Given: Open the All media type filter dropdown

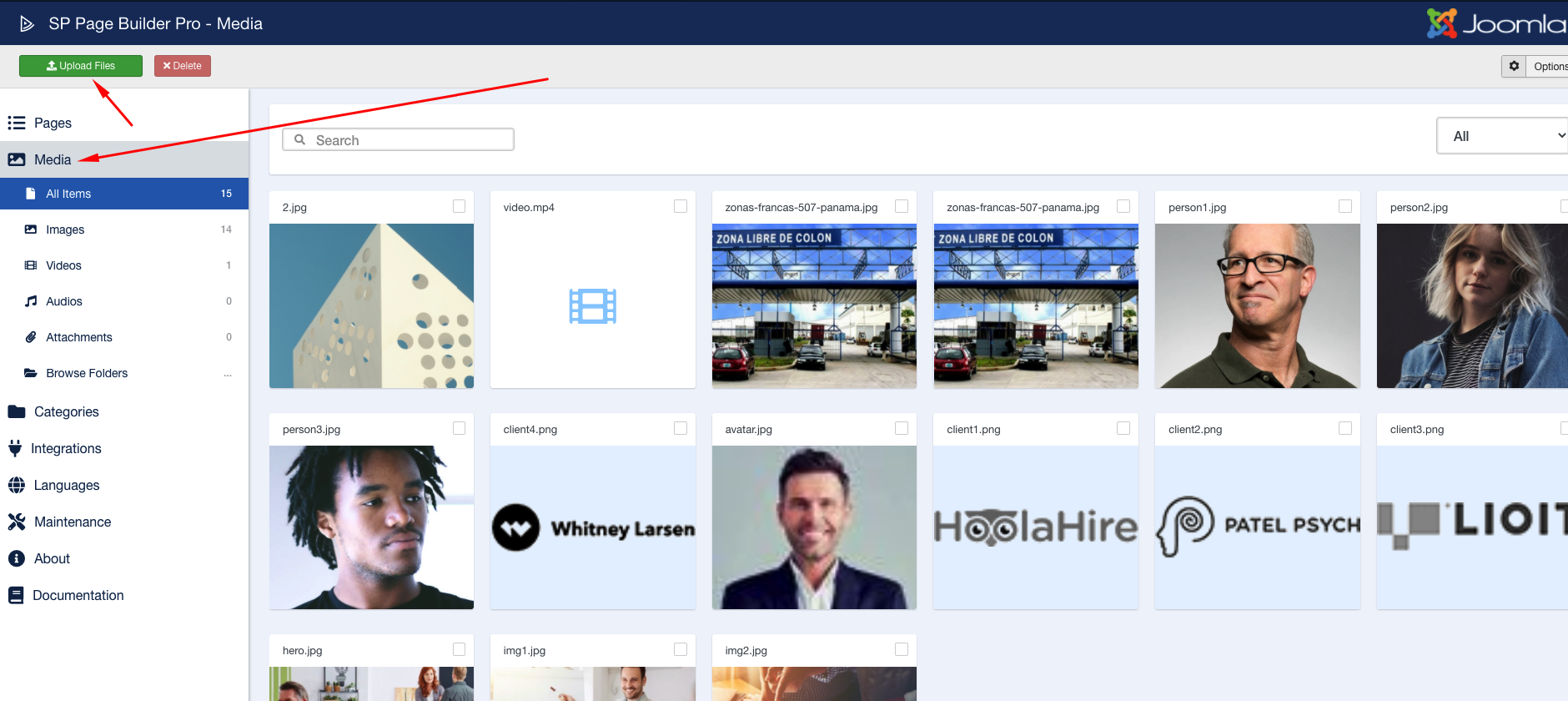Looking at the screenshot, I should click(x=1502, y=136).
